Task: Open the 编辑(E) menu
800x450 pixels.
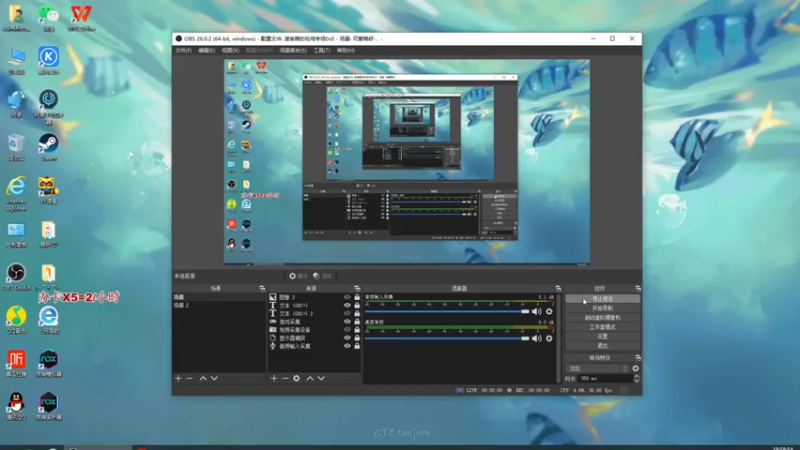Action: click(x=206, y=51)
